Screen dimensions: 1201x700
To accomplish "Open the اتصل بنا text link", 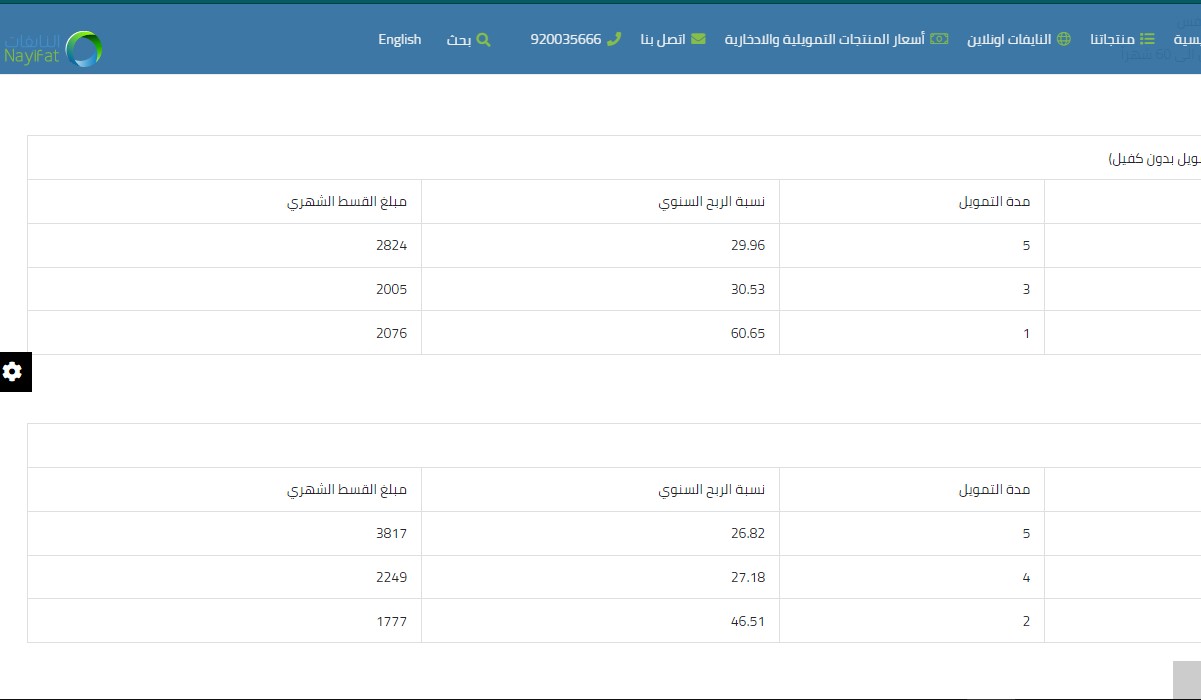I will point(663,40).
